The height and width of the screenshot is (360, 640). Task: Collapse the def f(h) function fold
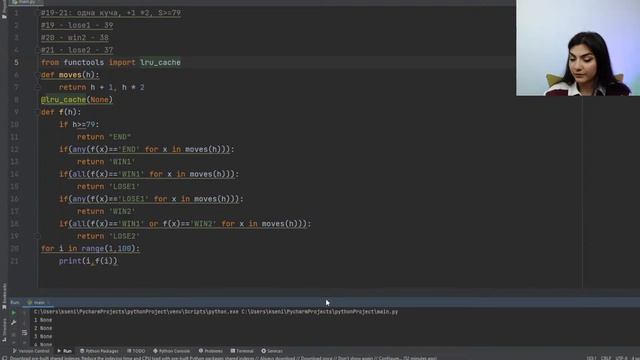(37, 112)
